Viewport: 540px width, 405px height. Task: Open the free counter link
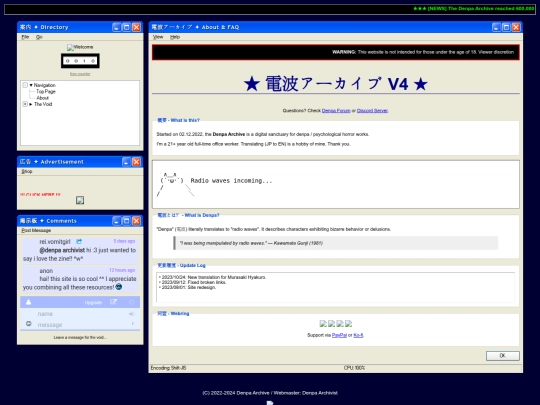tap(80, 74)
